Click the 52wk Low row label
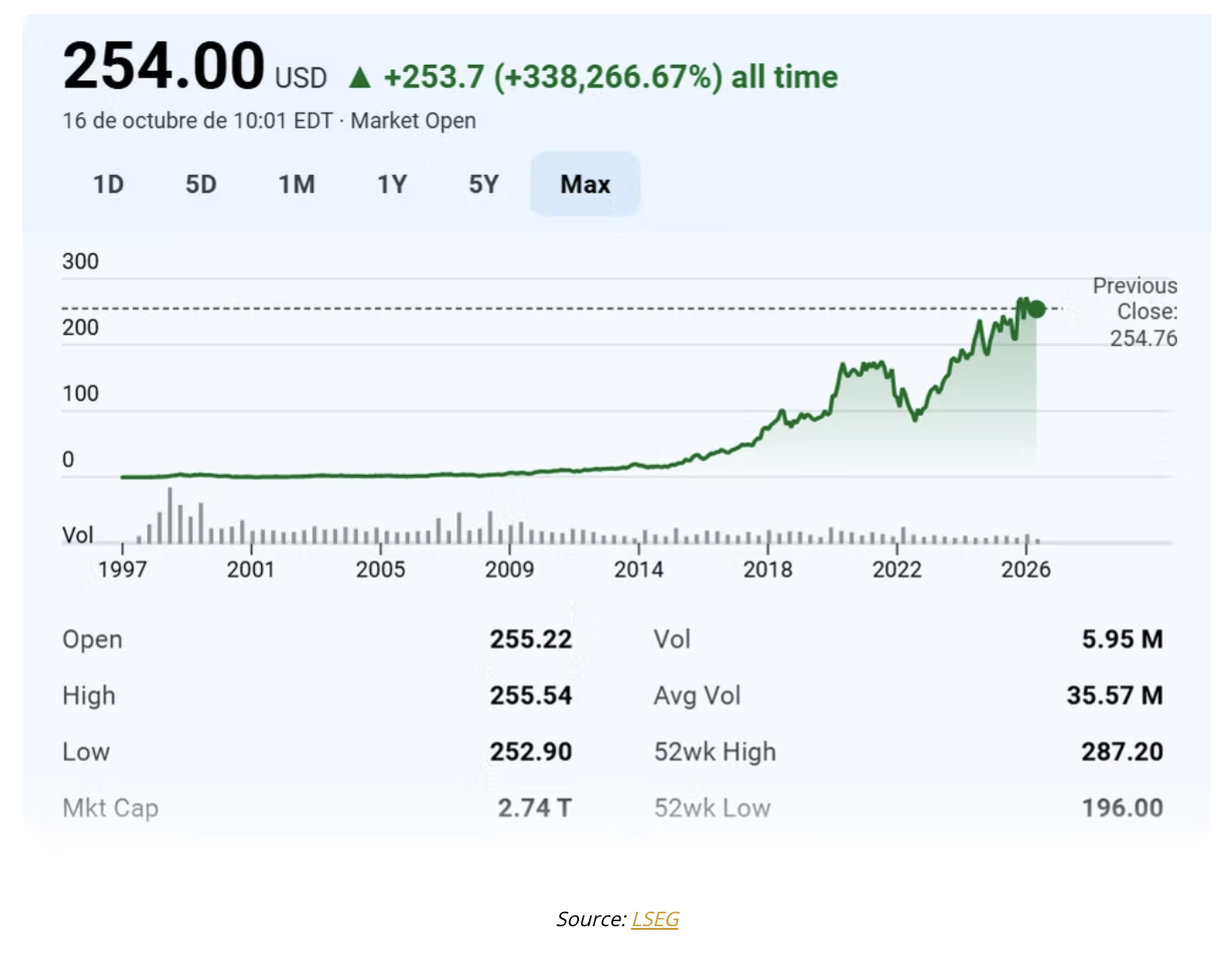The height and width of the screenshot is (955, 1232). click(712, 808)
